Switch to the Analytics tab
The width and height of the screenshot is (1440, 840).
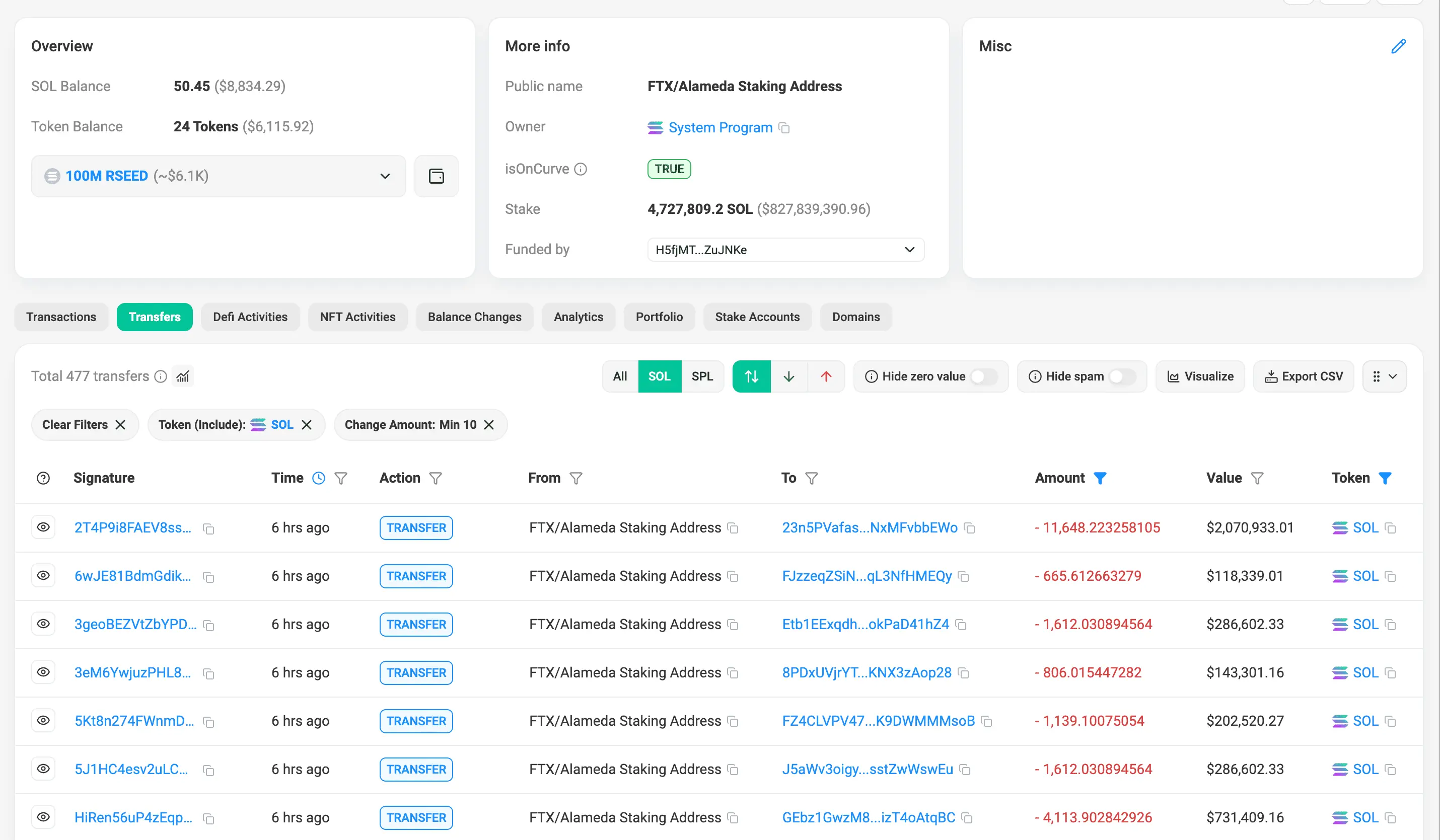(x=579, y=317)
